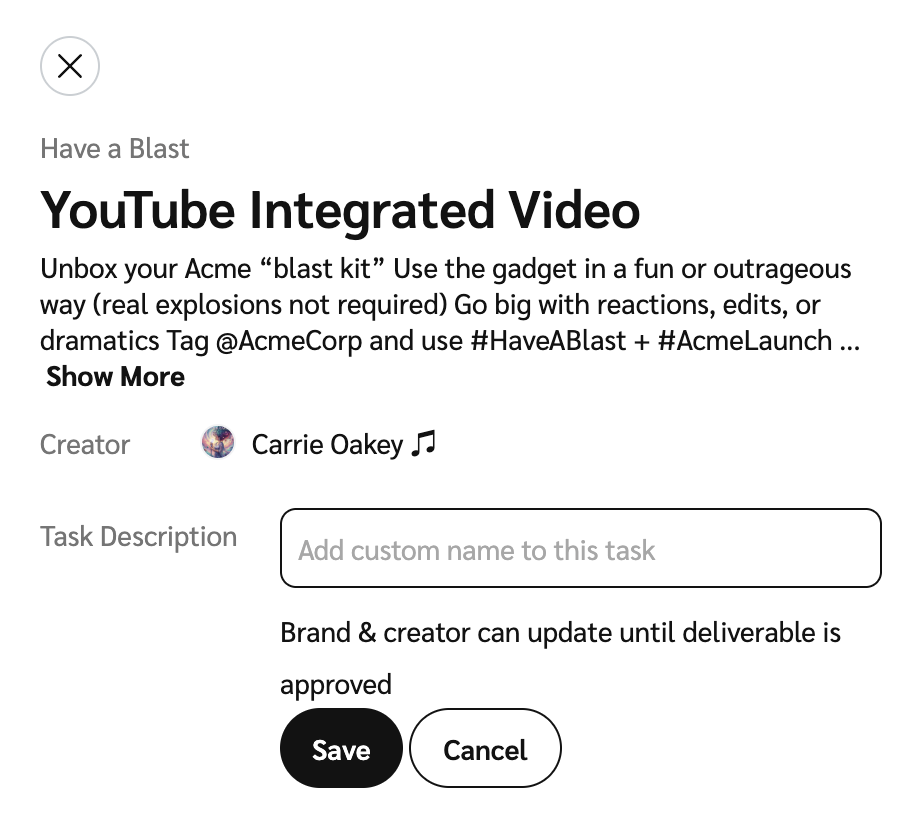Click Carrie Oakey's profile avatar

[218, 443]
